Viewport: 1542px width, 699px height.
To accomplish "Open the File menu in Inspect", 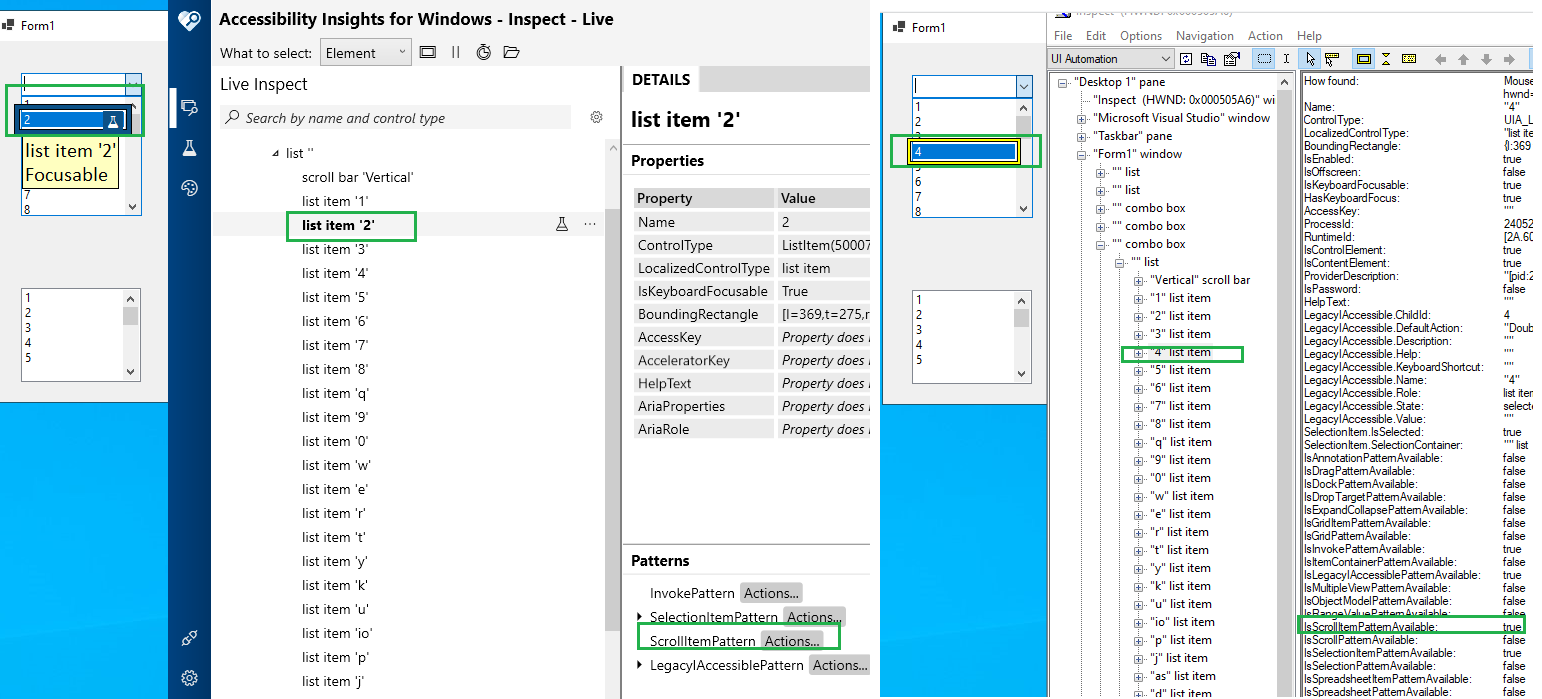I will (x=1063, y=35).
